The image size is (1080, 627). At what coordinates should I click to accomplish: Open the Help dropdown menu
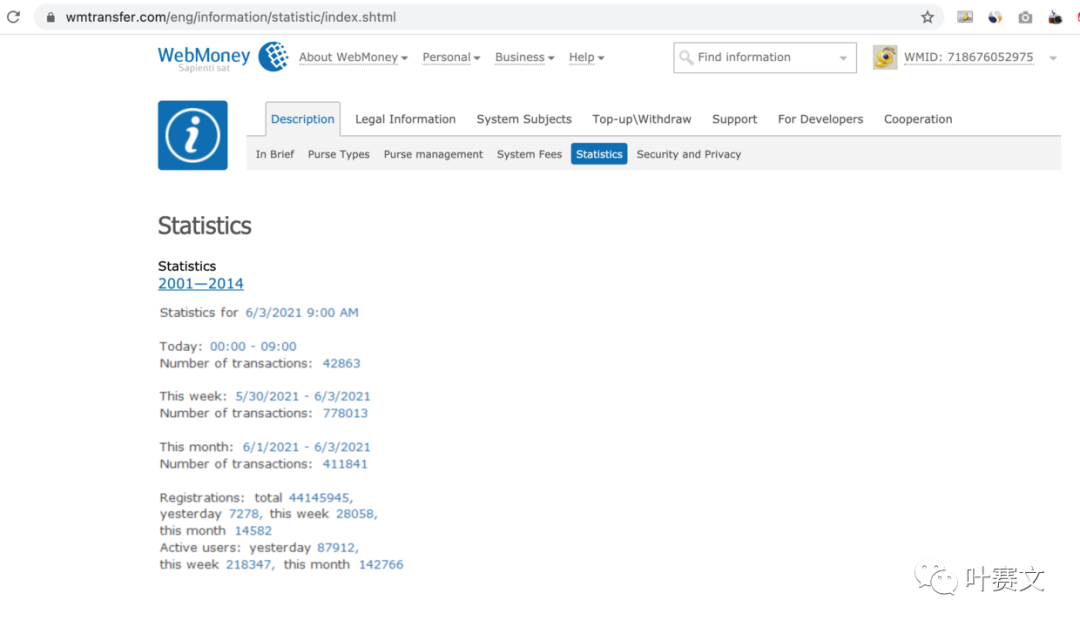586,58
